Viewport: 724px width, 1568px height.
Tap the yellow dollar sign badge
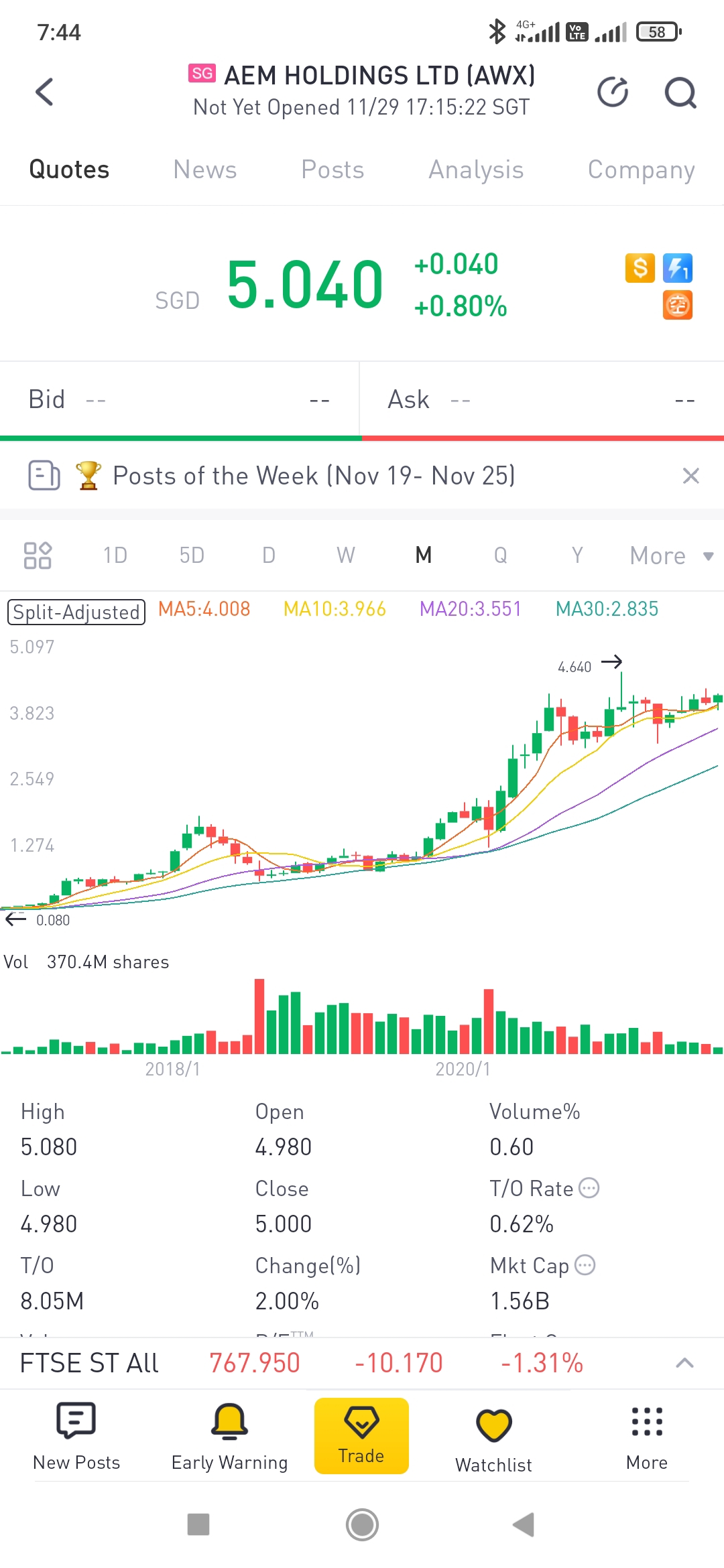640,268
